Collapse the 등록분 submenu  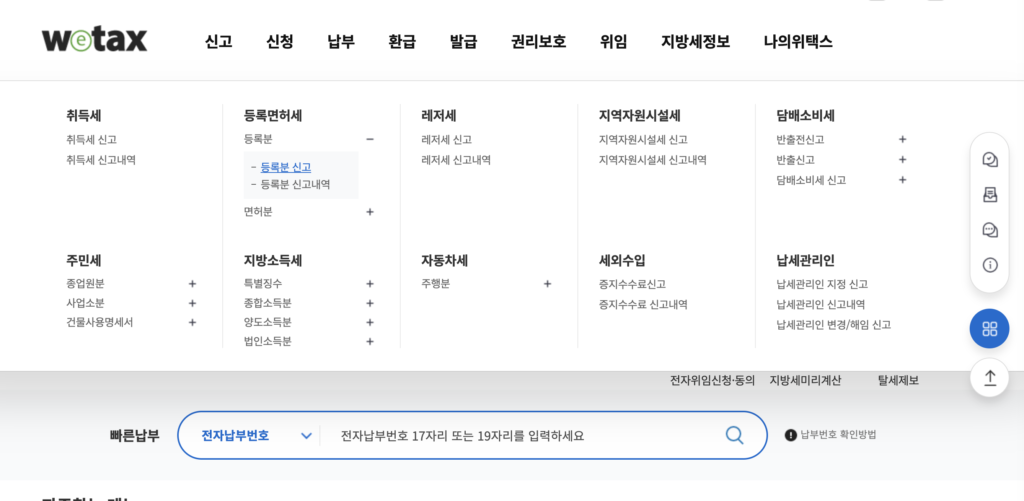pos(370,139)
